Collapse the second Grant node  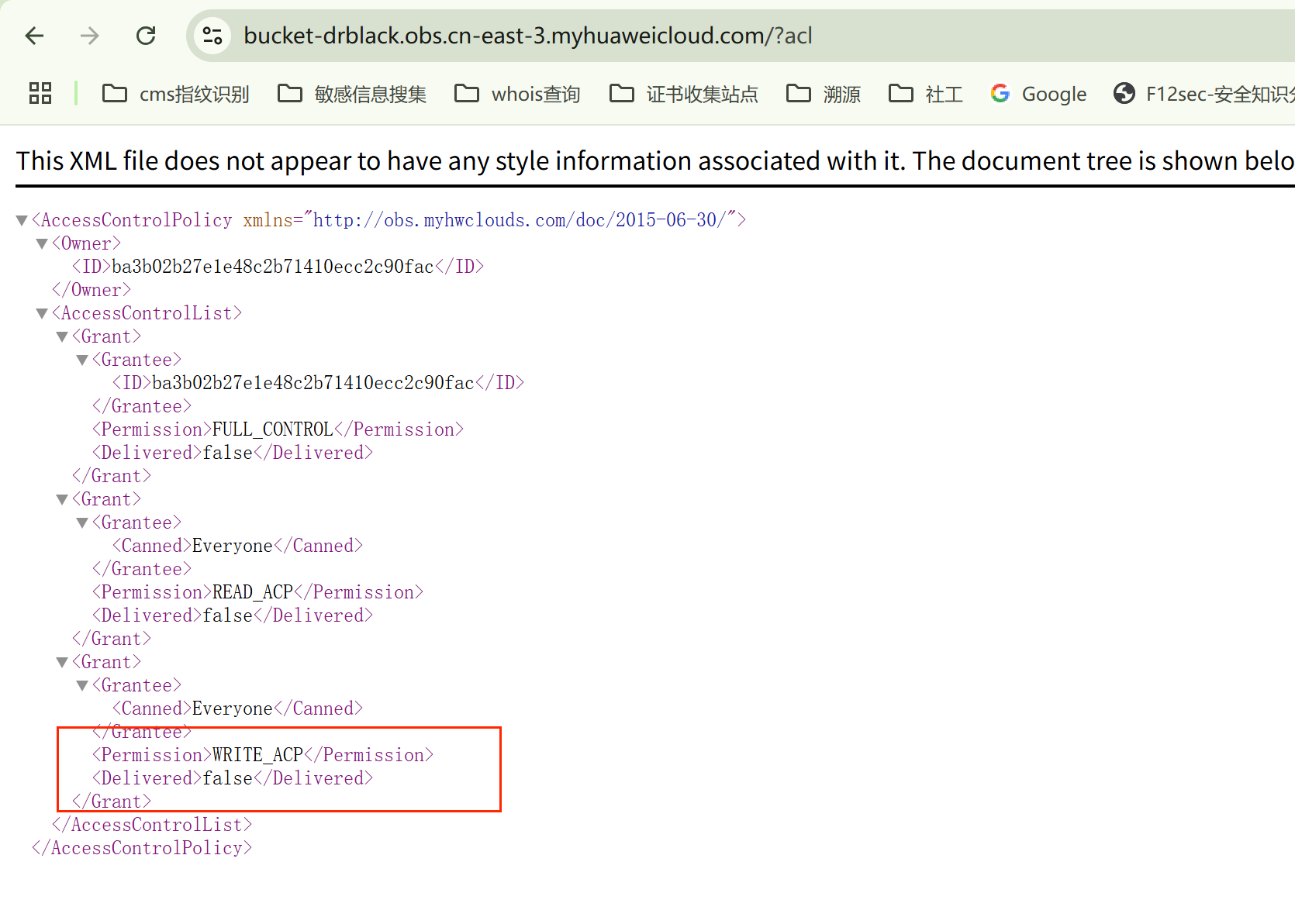click(62, 500)
